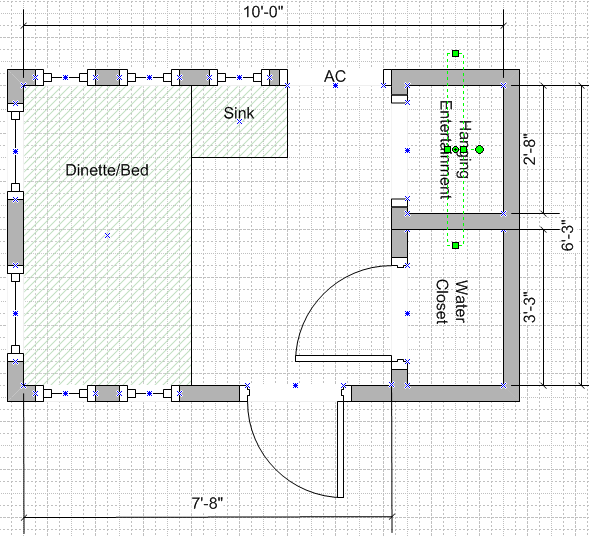Click the Hanging Entertainment rotated label

[x=455, y=149]
